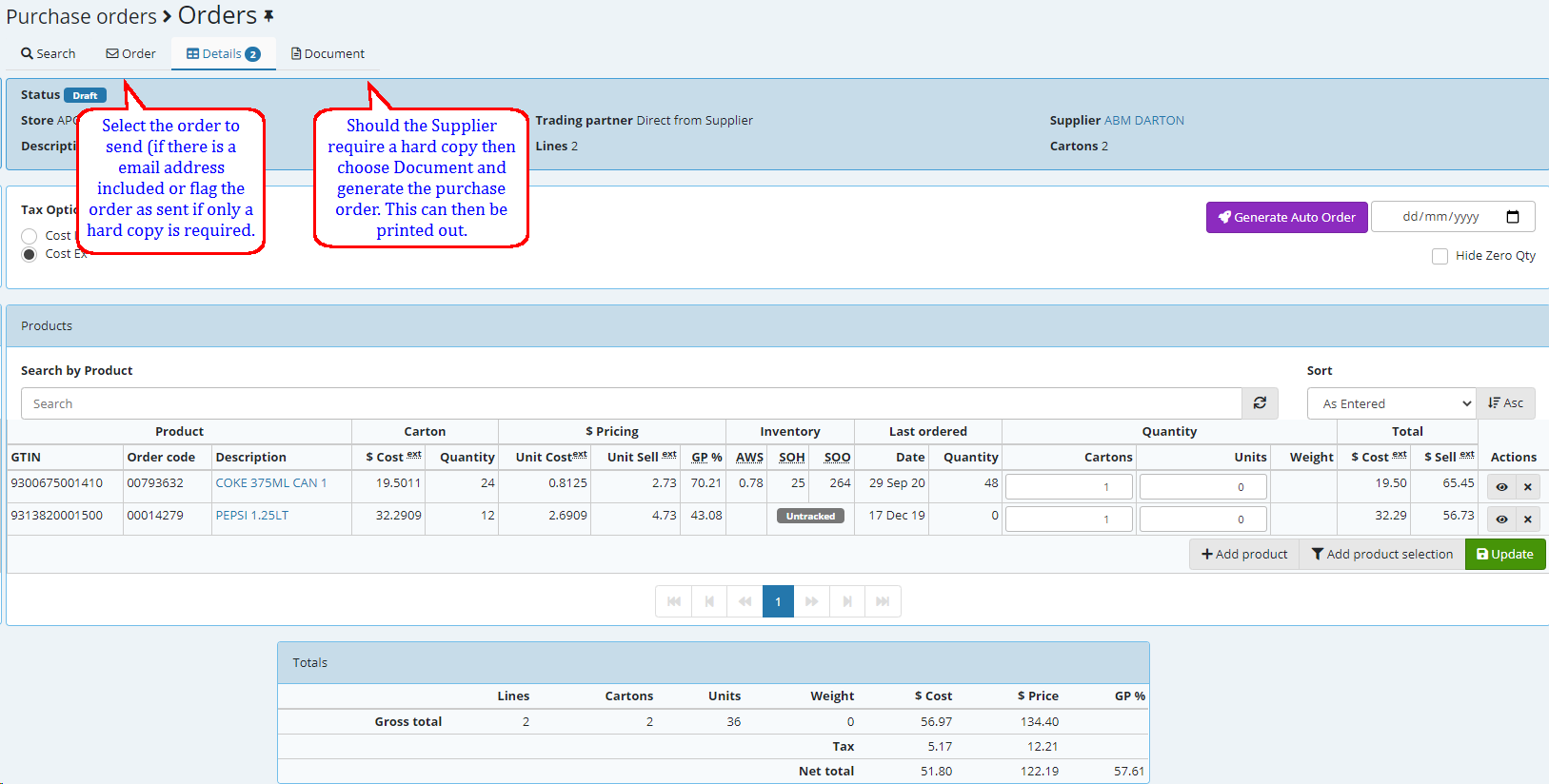Click order code 00793632 cell
Image resolution: width=1549 pixels, height=784 pixels.
click(x=155, y=483)
